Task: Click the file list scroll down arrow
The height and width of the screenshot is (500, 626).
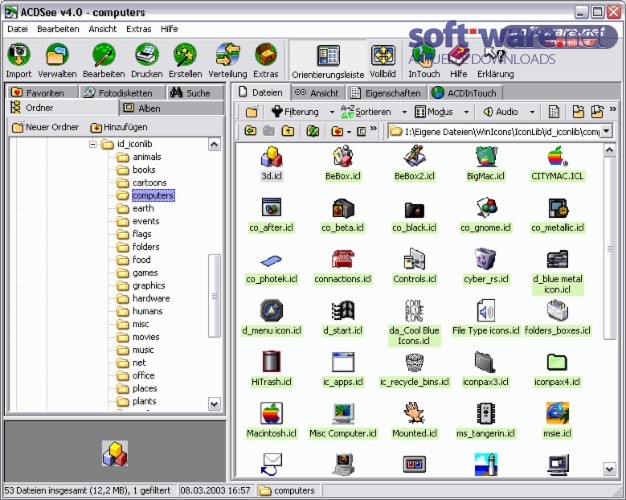Action: point(609,468)
